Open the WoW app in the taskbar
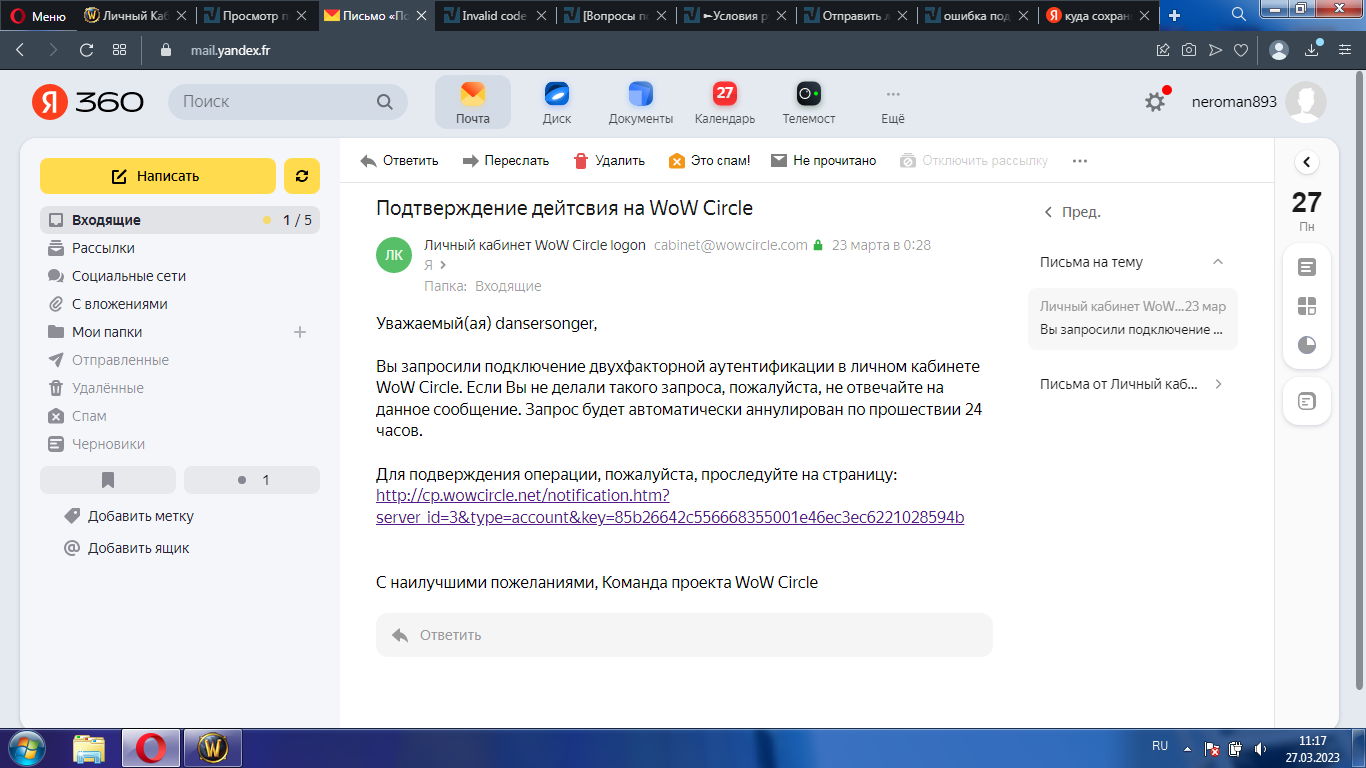 pyautogui.click(x=213, y=747)
